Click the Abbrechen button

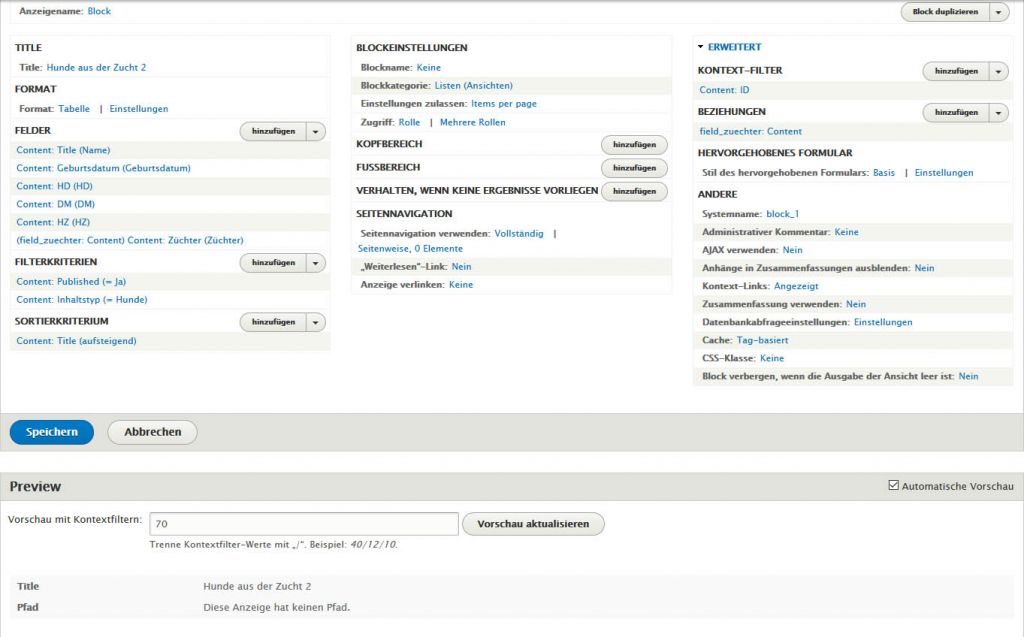coord(152,432)
